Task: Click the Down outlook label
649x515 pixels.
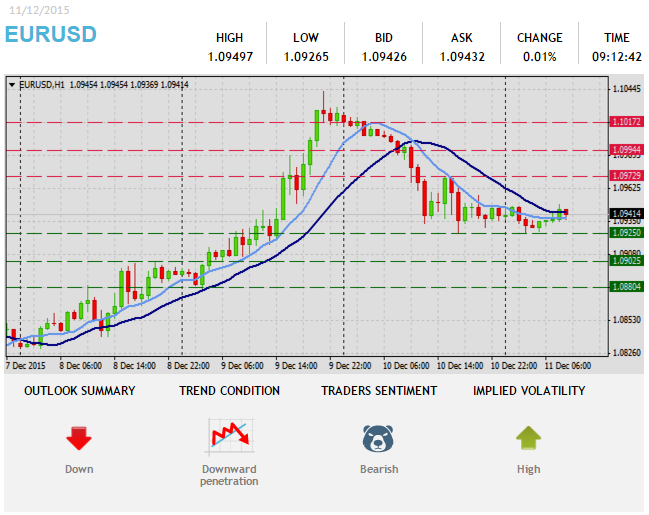Action: pyautogui.click(x=79, y=469)
